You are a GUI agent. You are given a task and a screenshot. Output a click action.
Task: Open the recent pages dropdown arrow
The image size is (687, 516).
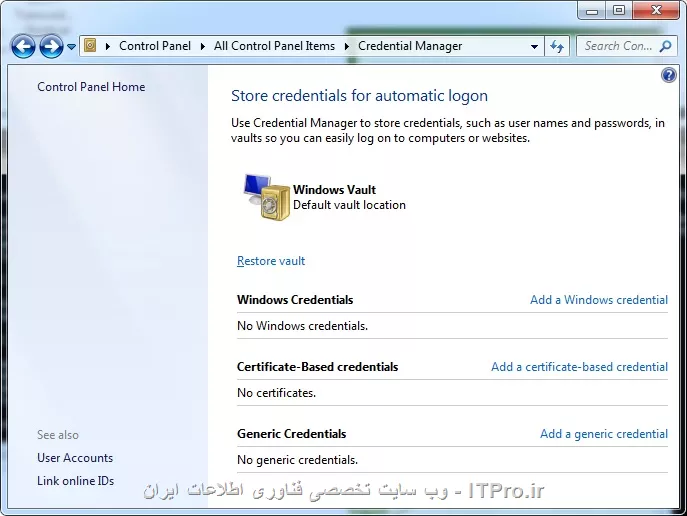71,46
